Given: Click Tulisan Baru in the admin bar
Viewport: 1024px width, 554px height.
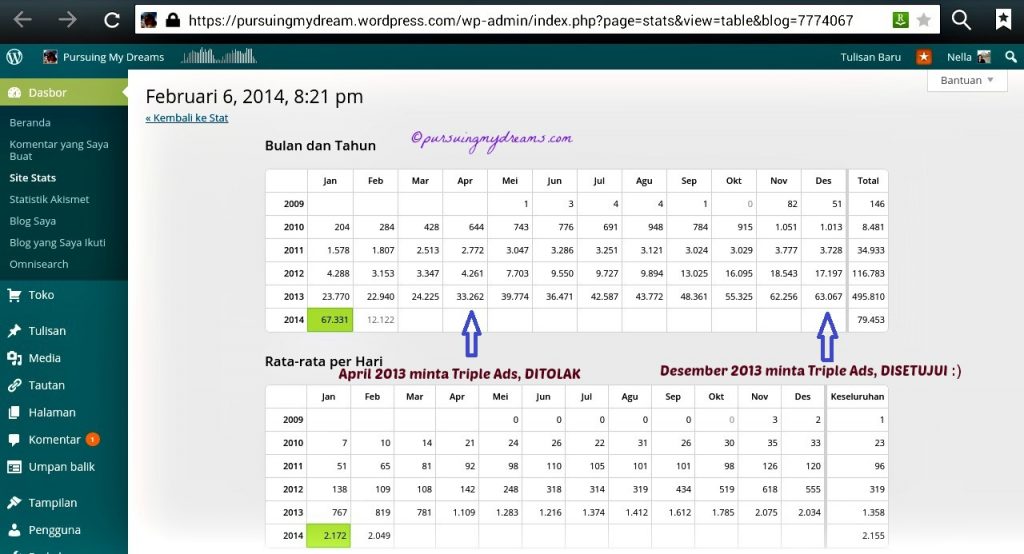Looking at the screenshot, I should coord(871,57).
